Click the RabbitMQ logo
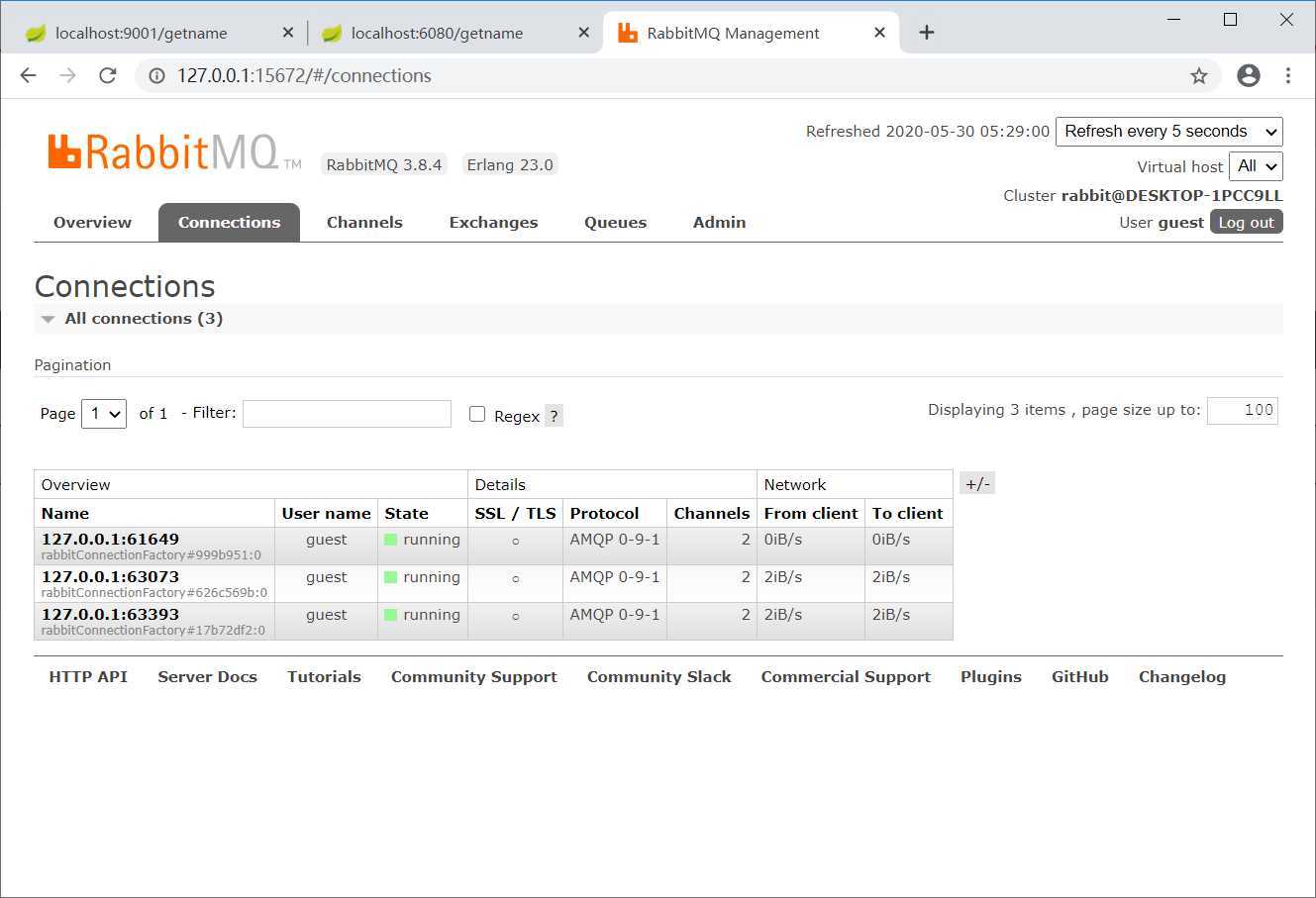1316x898 pixels. (x=174, y=152)
